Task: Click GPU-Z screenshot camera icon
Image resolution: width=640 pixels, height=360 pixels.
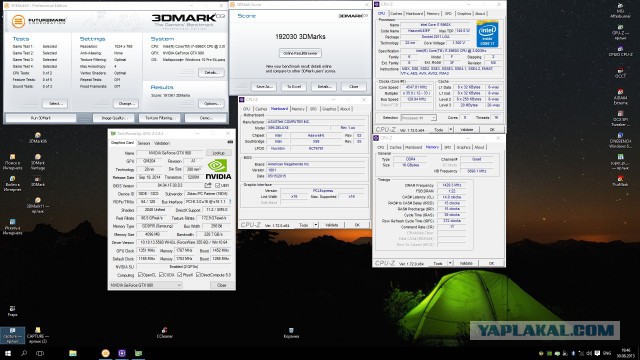Action: 230,142
